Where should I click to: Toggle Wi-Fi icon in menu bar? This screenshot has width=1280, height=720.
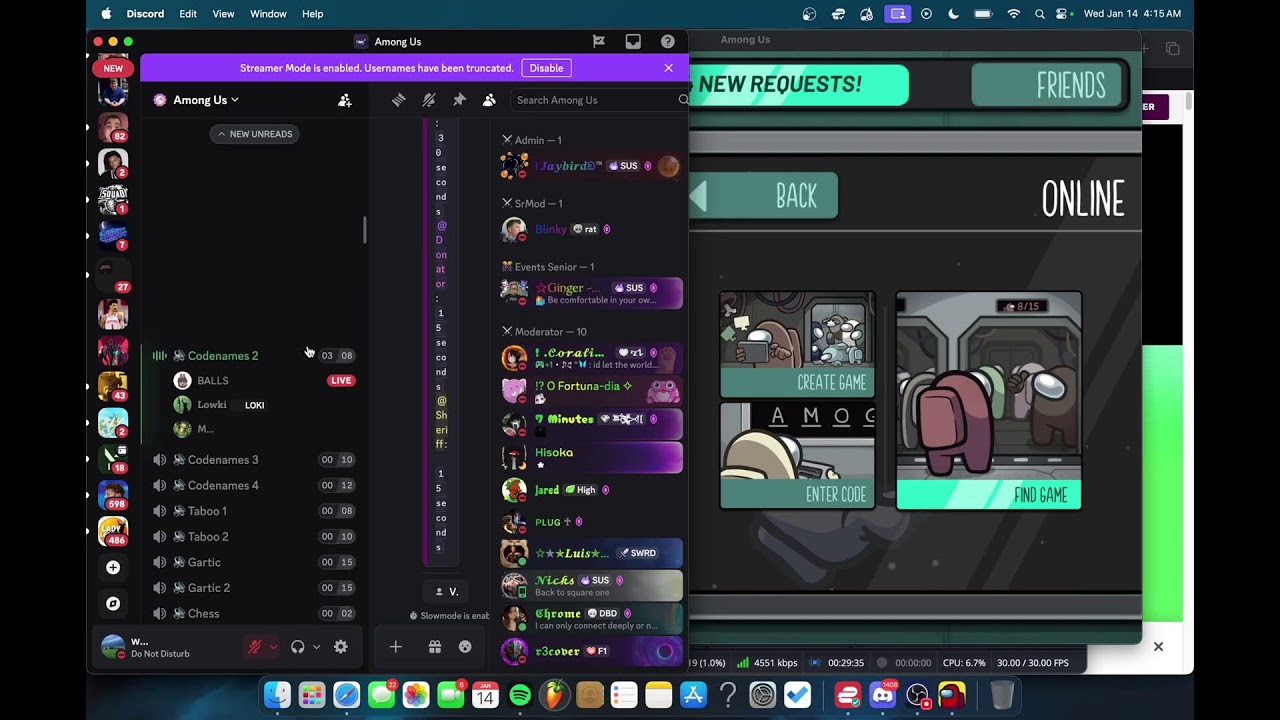coord(1014,14)
